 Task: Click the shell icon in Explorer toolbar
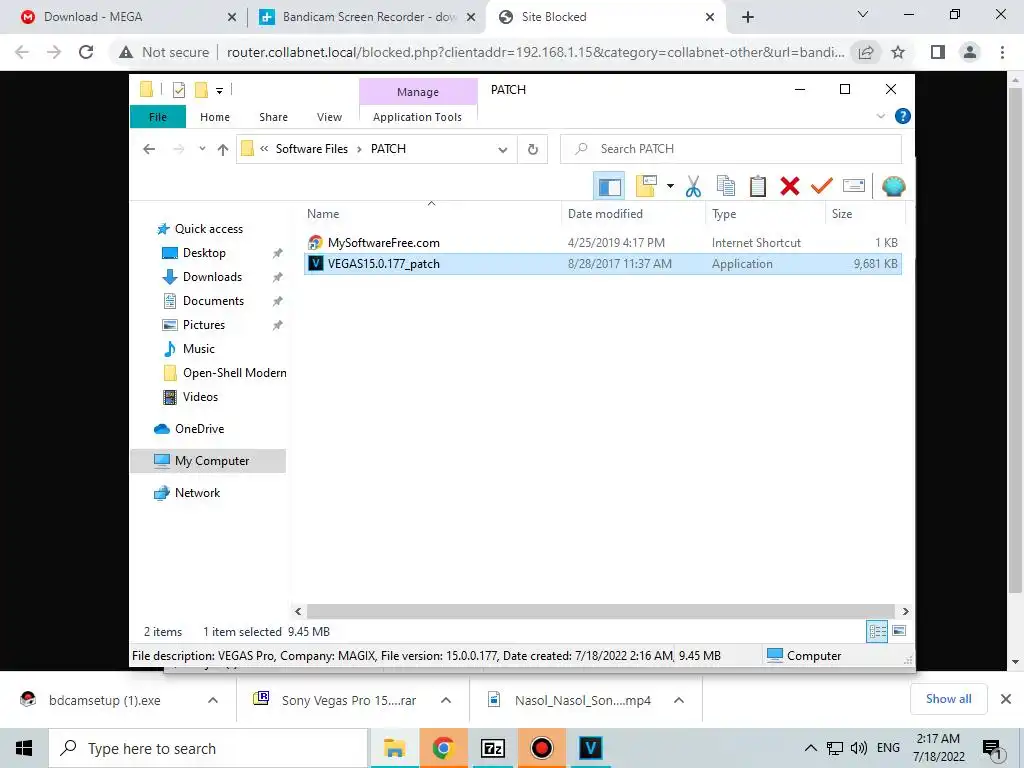(893, 187)
